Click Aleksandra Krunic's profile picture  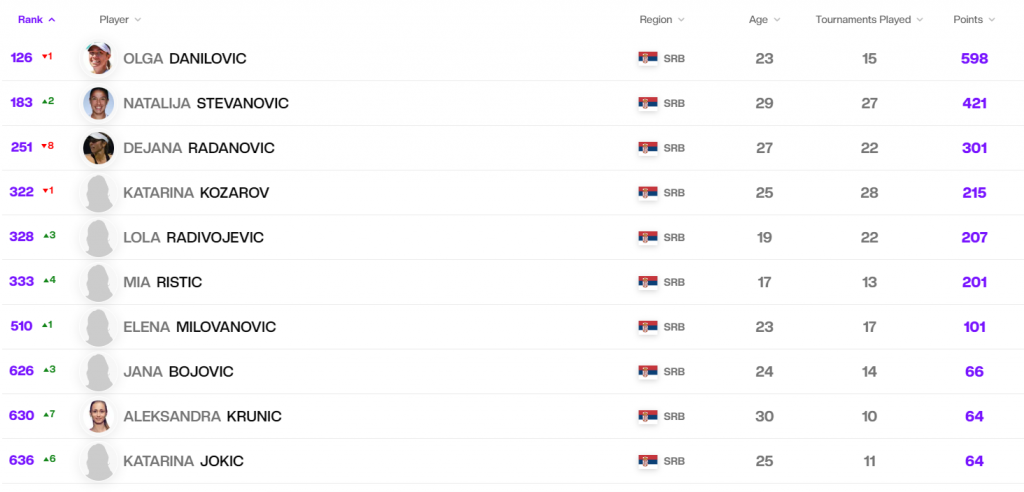[x=99, y=416]
